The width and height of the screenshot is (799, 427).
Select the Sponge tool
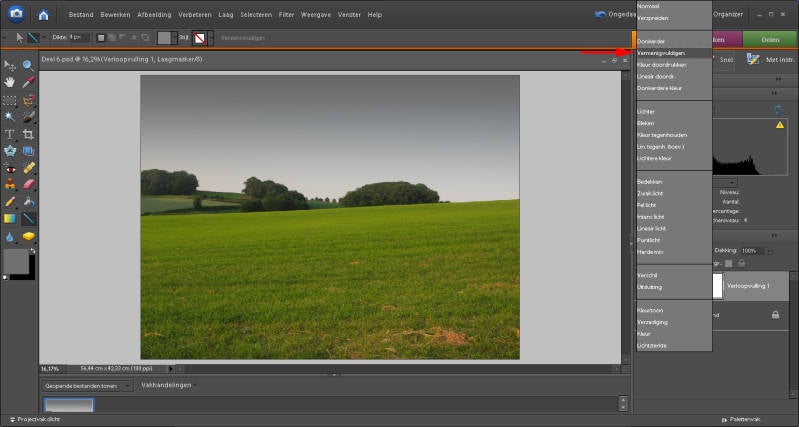point(28,237)
